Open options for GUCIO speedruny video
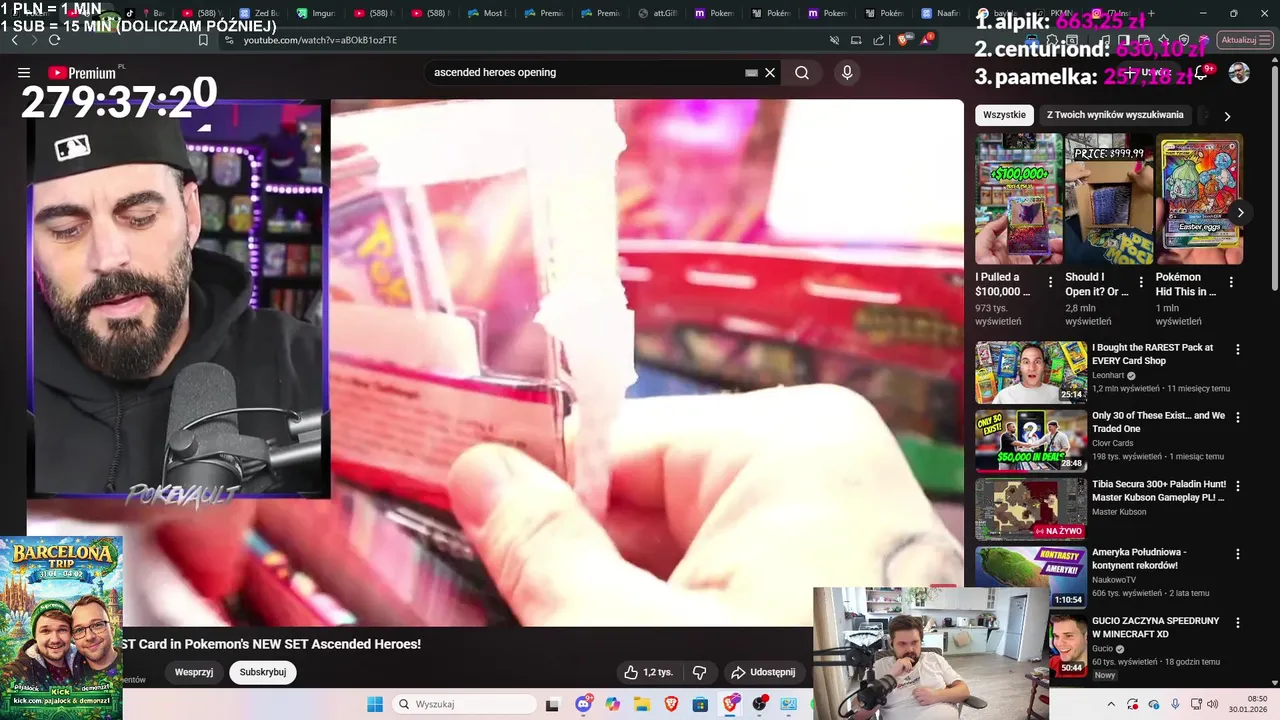This screenshot has width=1280, height=720. pyautogui.click(x=1237, y=623)
